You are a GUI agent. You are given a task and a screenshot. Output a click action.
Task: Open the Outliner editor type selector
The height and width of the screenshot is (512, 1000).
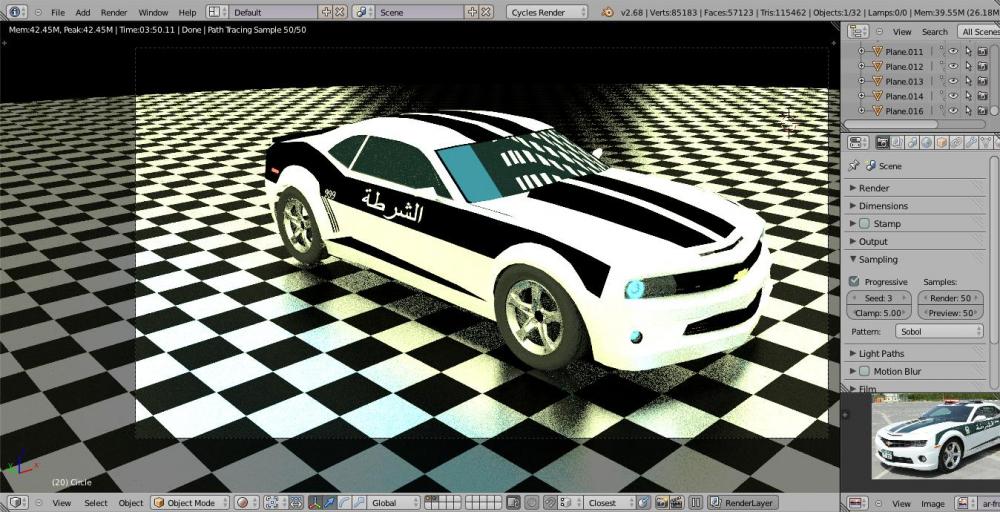[858, 31]
